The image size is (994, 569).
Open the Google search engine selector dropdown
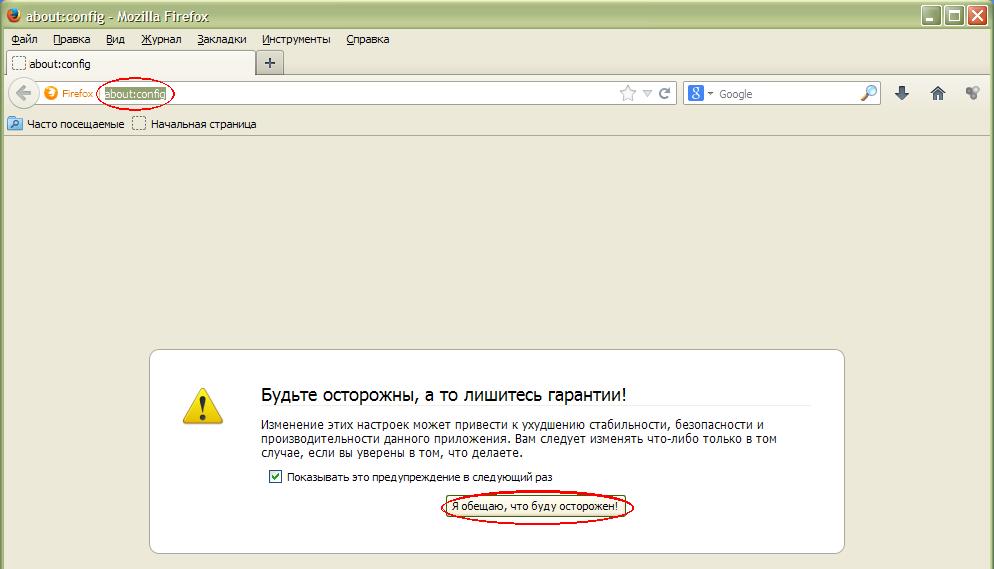tap(700, 94)
